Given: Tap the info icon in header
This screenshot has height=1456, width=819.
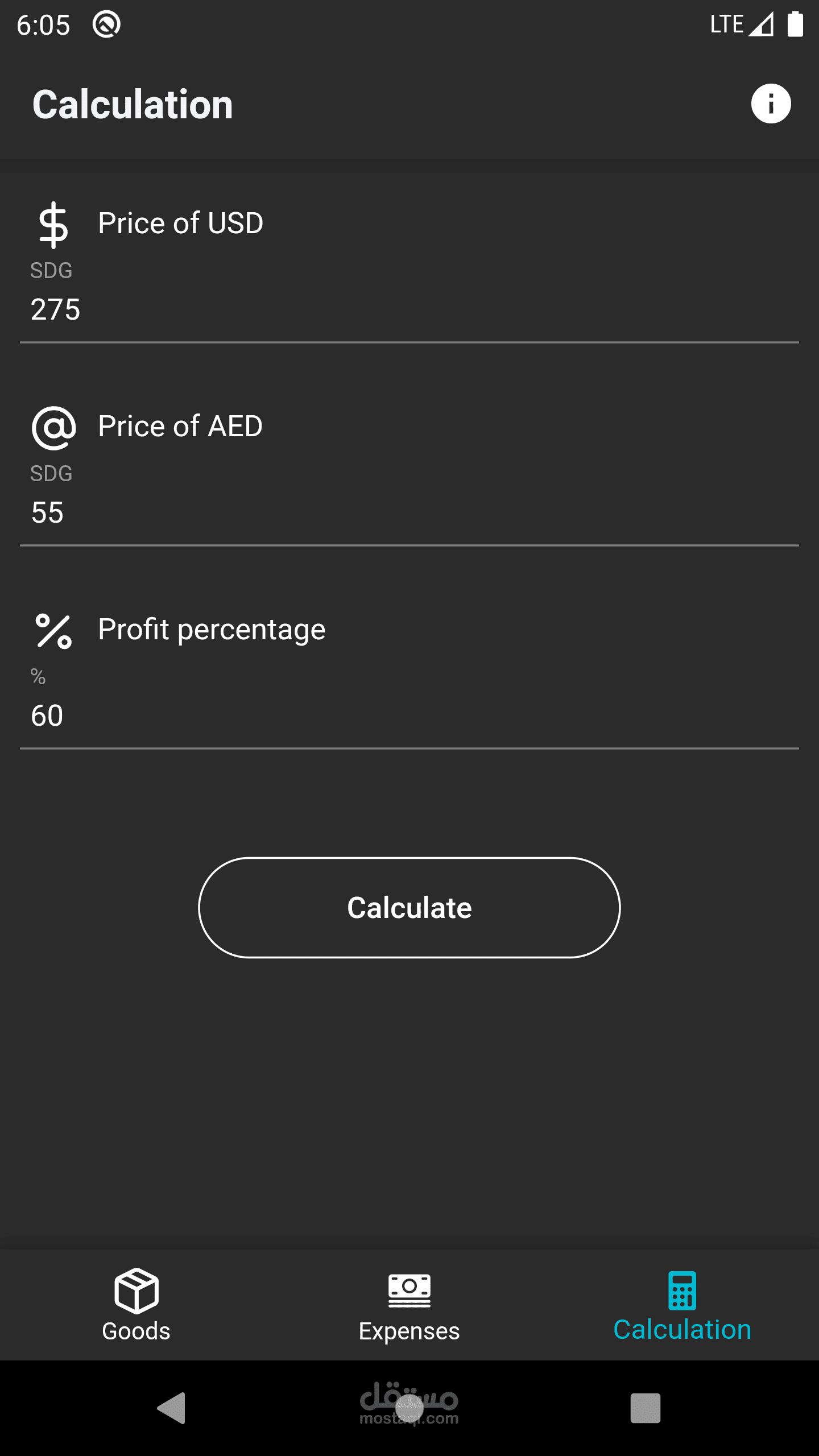Looking at the screenshot, I should (771, 104).
